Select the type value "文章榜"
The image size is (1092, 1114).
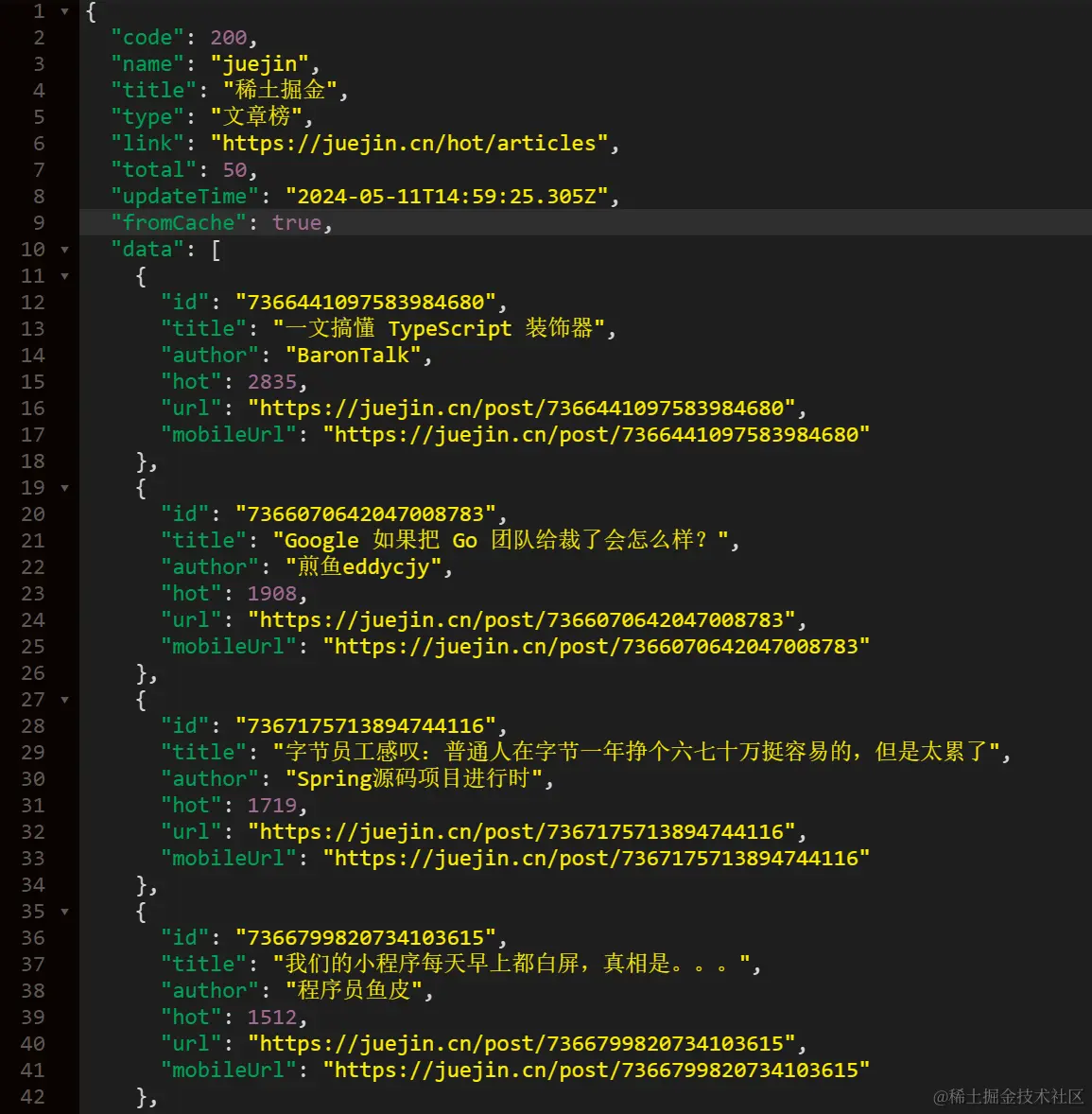pyautogui.click(x=256, y=116)
